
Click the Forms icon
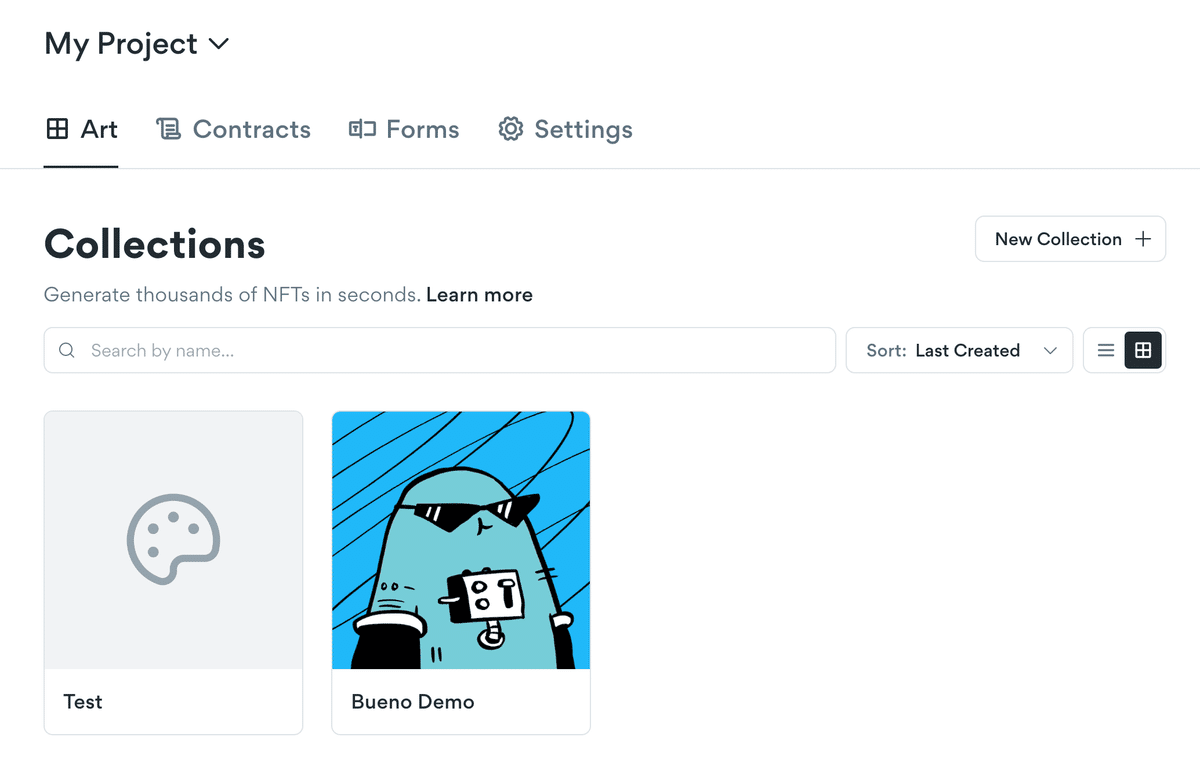click(362, 129)
